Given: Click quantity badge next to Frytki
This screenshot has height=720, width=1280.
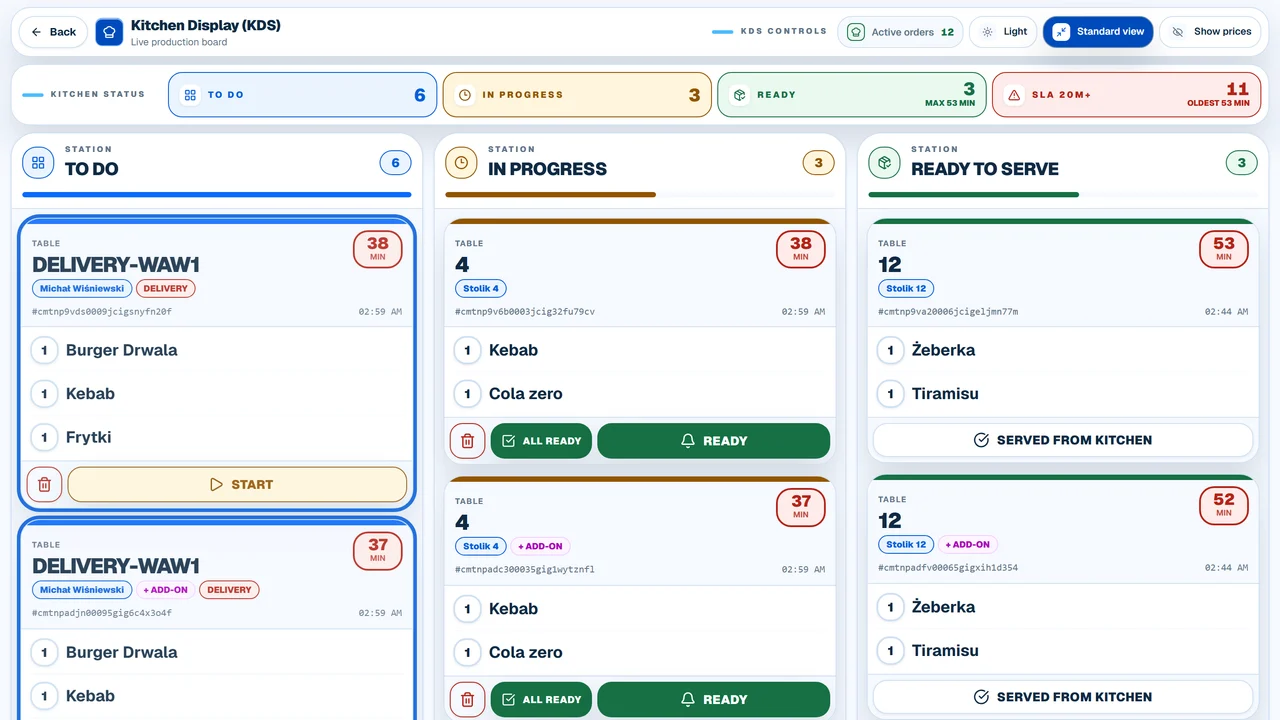Looking at the screenshot, I should [x=44, y=437].
